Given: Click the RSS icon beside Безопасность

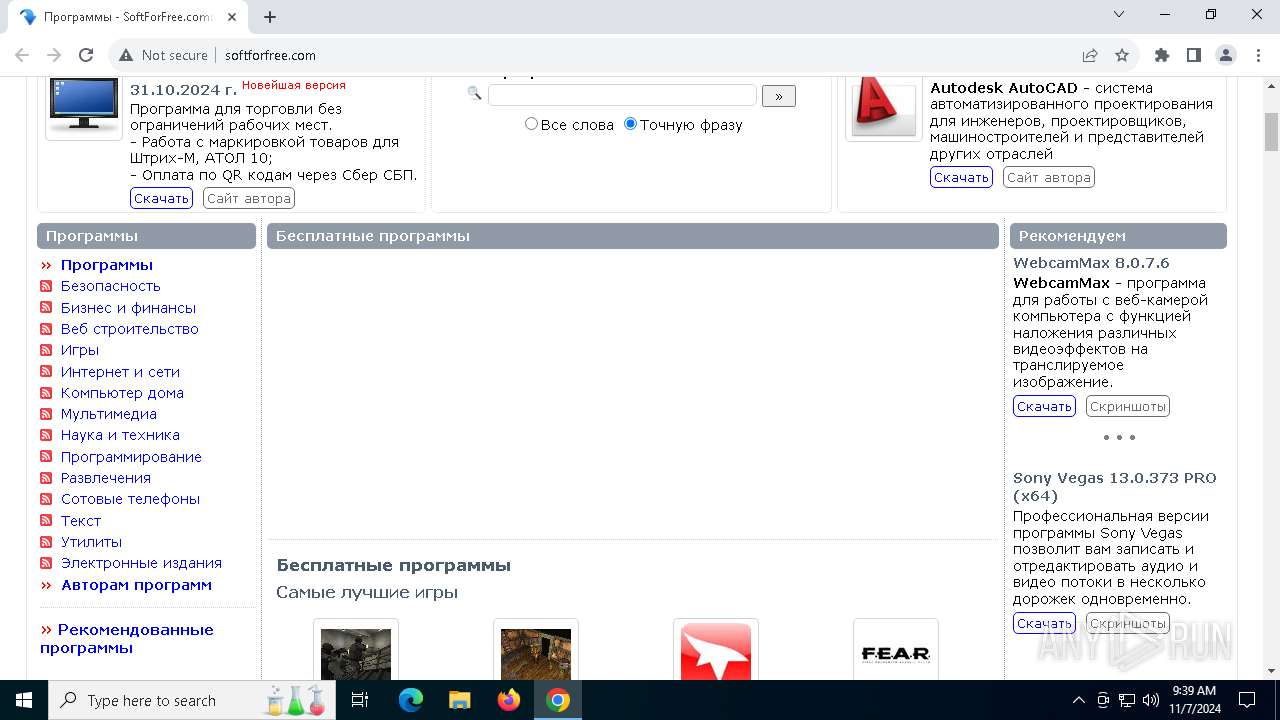Looking at the screenshot, I should tap(46, 286).
